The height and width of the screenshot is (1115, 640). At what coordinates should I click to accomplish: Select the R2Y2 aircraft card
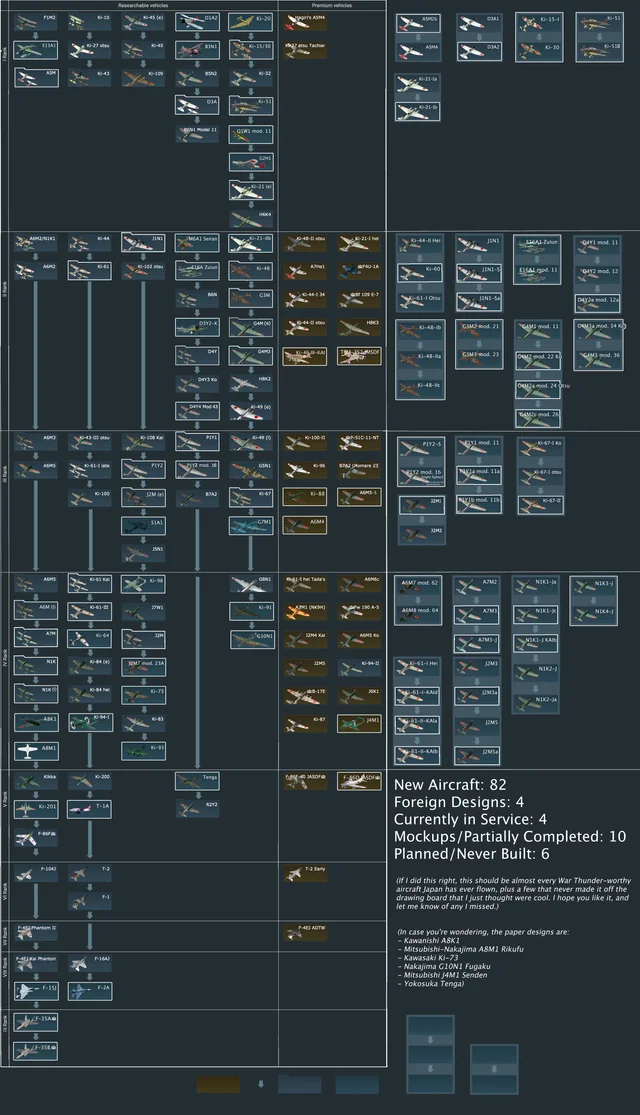[x=197, y=809]
